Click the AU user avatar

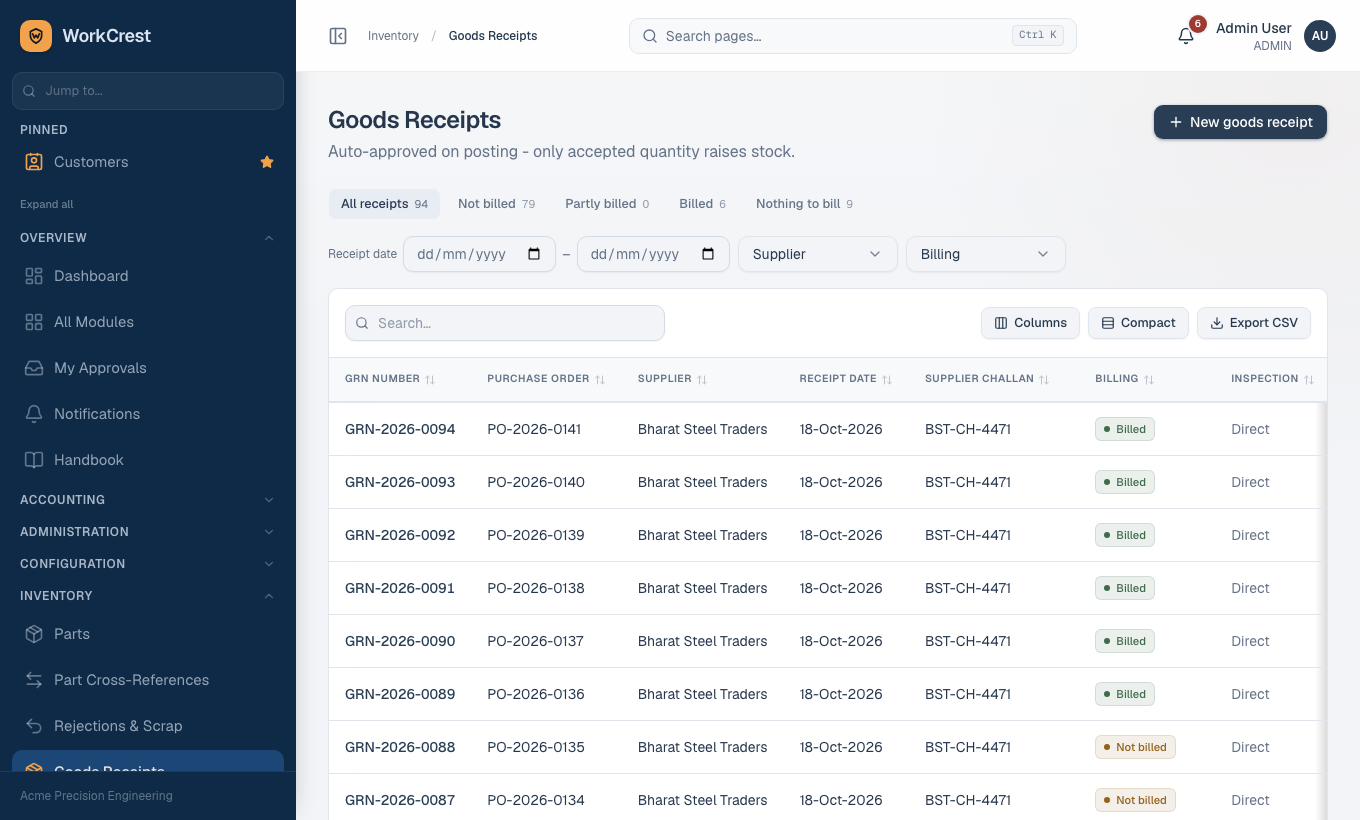(x=1320, y=36)
